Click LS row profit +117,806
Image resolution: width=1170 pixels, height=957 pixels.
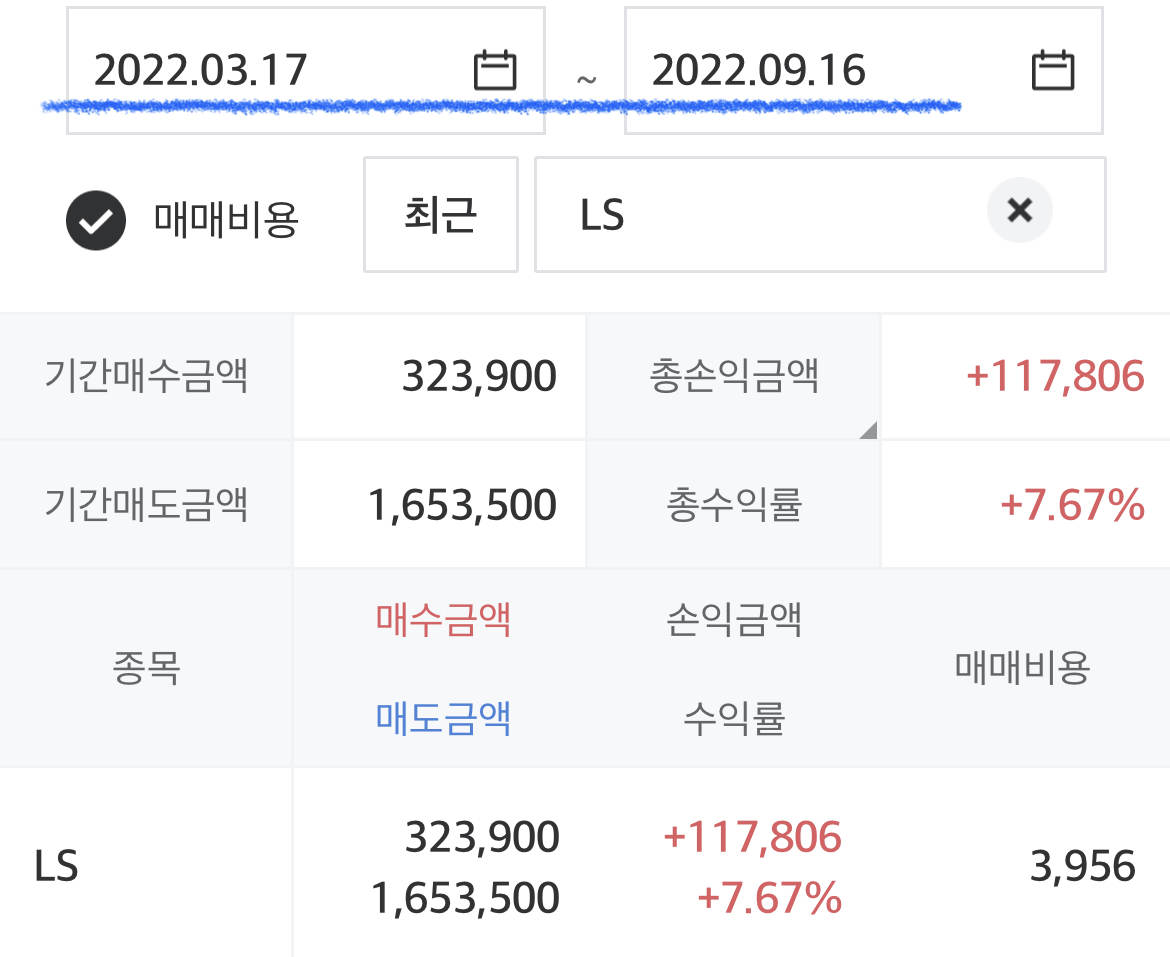pos(752,837)
